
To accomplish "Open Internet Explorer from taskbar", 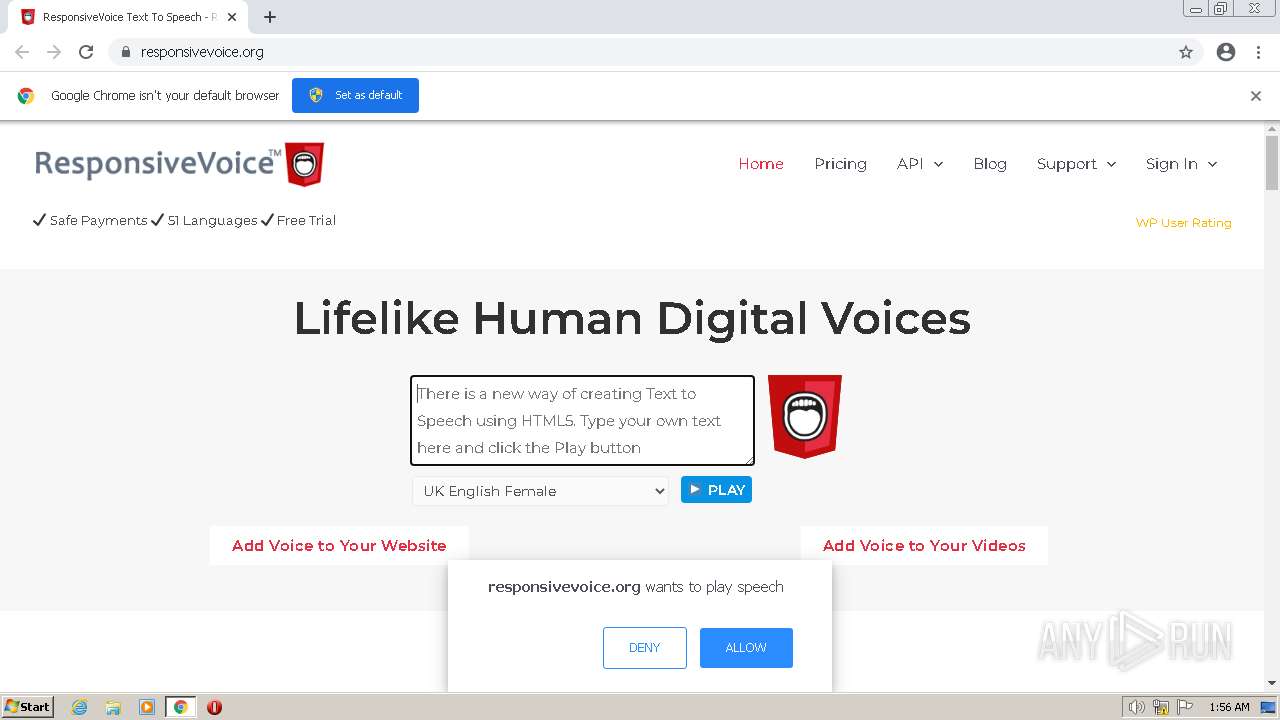I will 79,707.
